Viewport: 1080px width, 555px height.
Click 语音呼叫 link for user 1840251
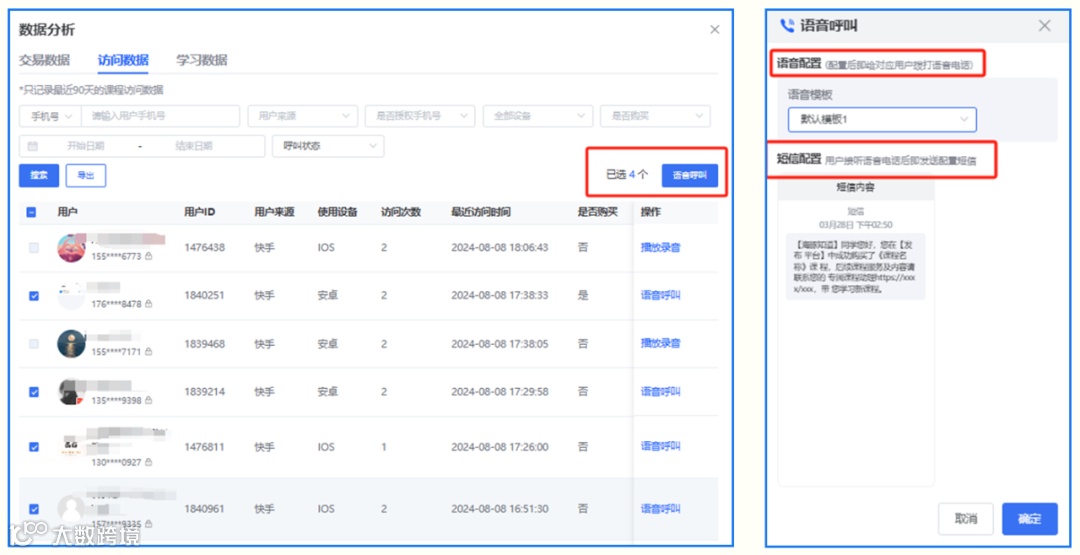(x=661, y=295)
